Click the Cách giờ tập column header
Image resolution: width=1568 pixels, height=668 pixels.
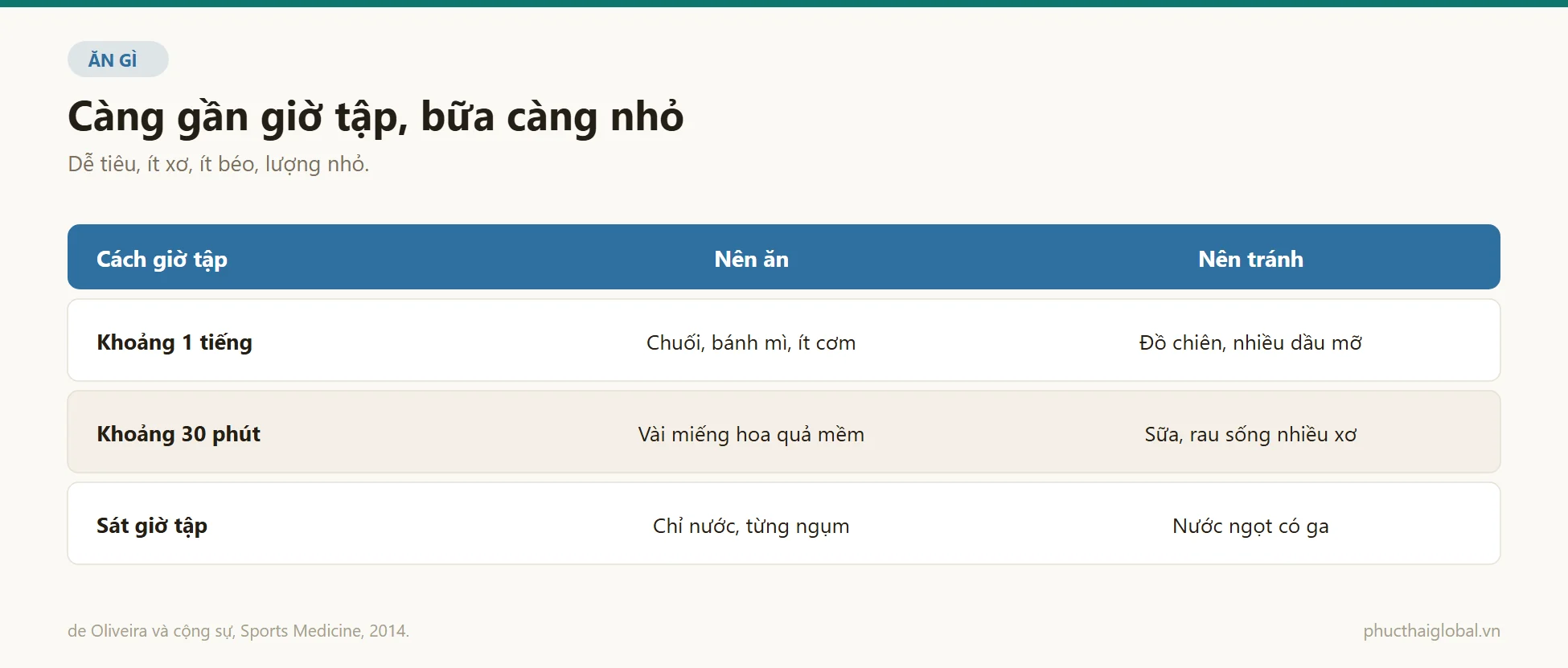click(162, 259)
